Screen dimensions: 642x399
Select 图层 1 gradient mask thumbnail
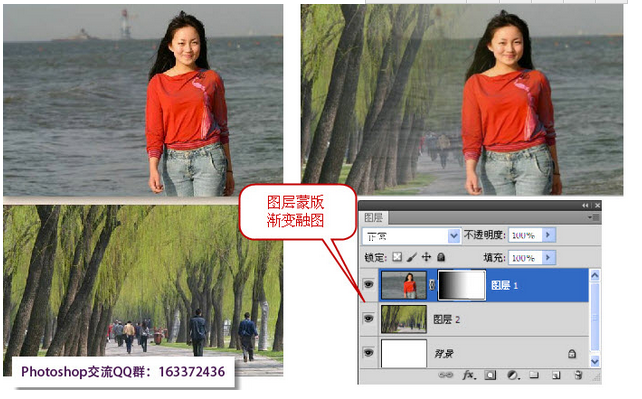pos(461,285)
